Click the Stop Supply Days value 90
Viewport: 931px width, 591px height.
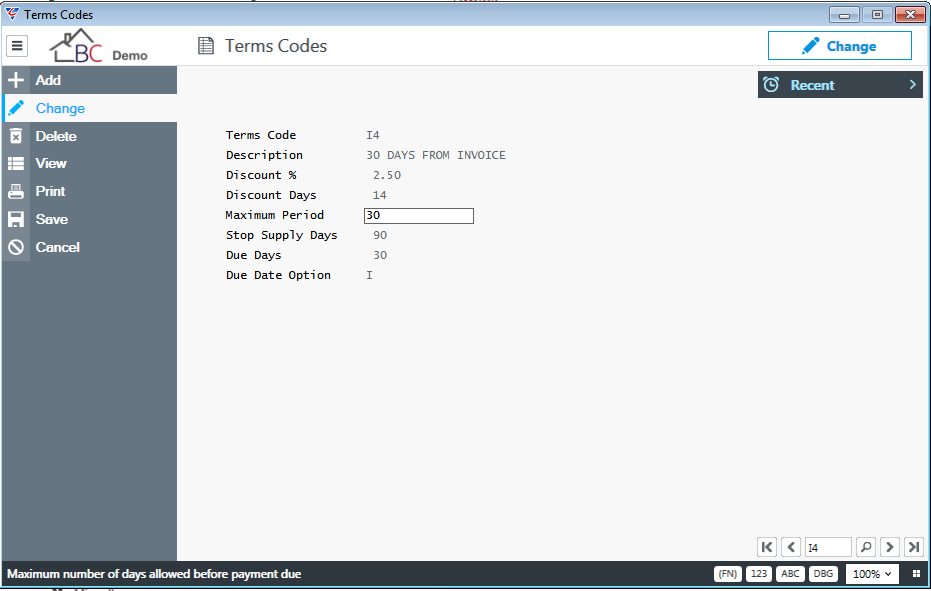[380, 235]
